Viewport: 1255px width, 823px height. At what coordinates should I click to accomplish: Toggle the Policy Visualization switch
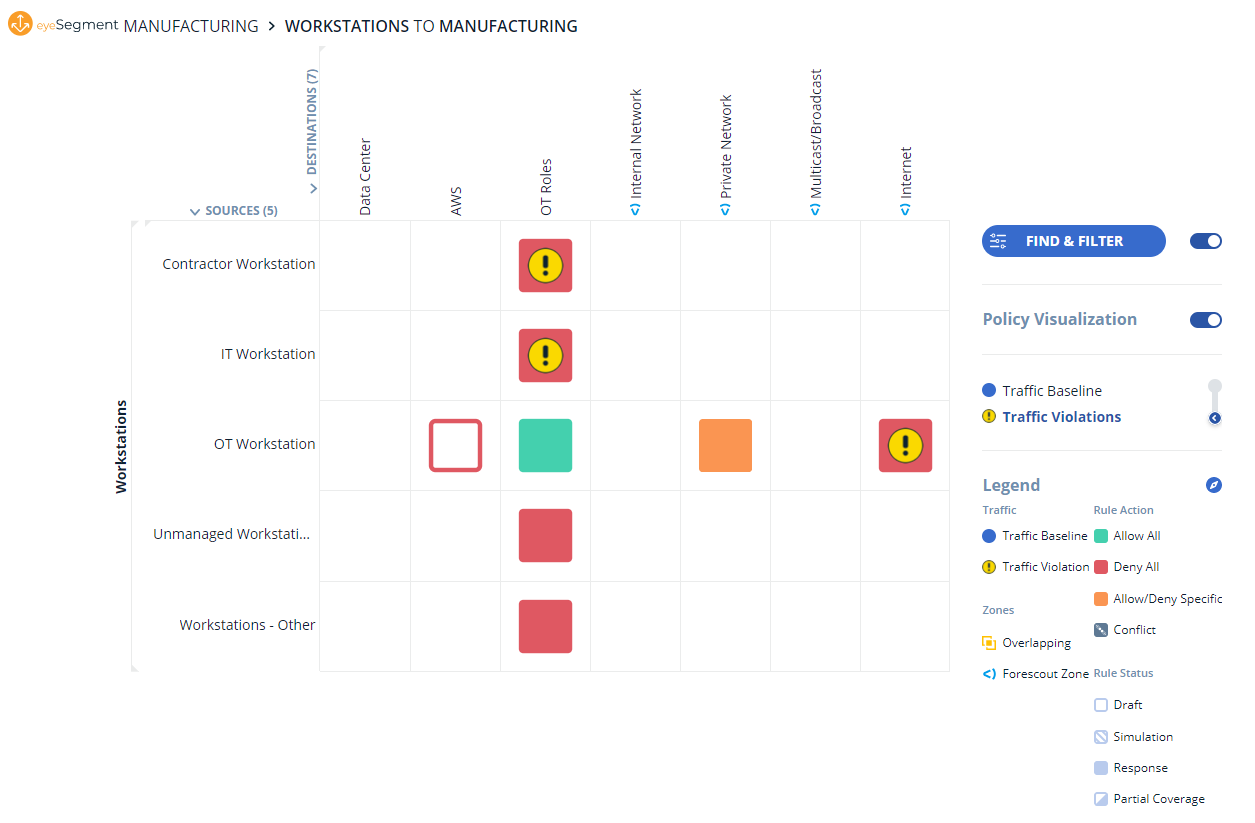[x=1205, y=320]
